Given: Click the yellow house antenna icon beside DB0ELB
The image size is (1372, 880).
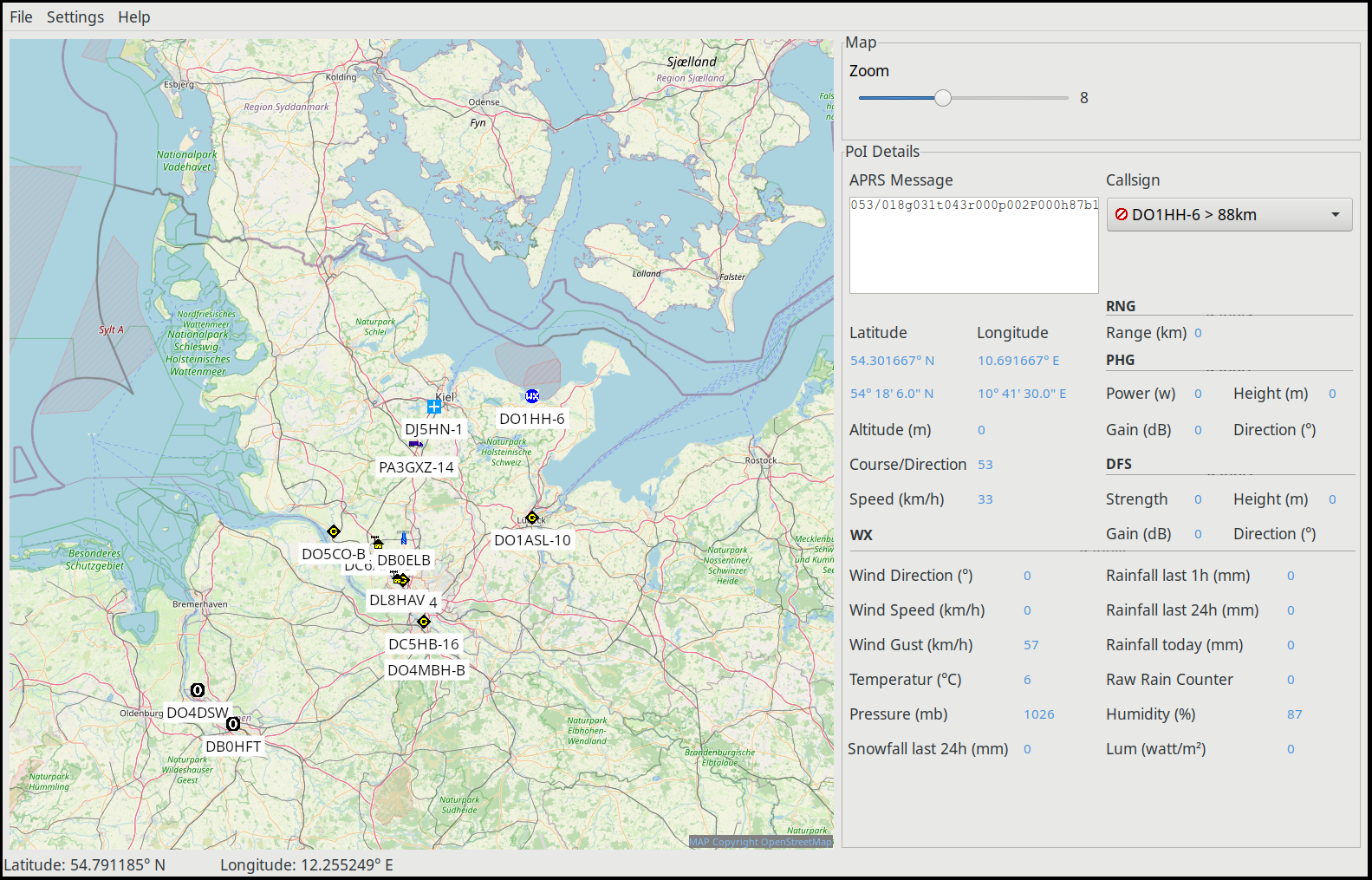Looking at the screenshot, I should click(377, 542).
